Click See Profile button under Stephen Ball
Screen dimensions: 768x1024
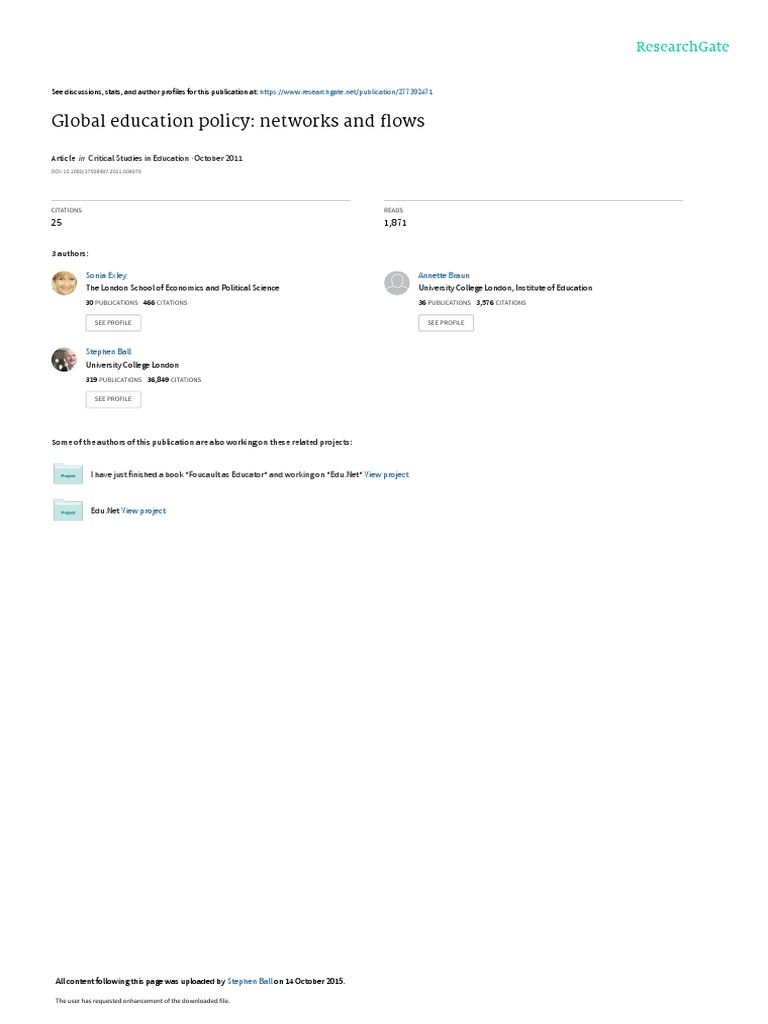113,399
